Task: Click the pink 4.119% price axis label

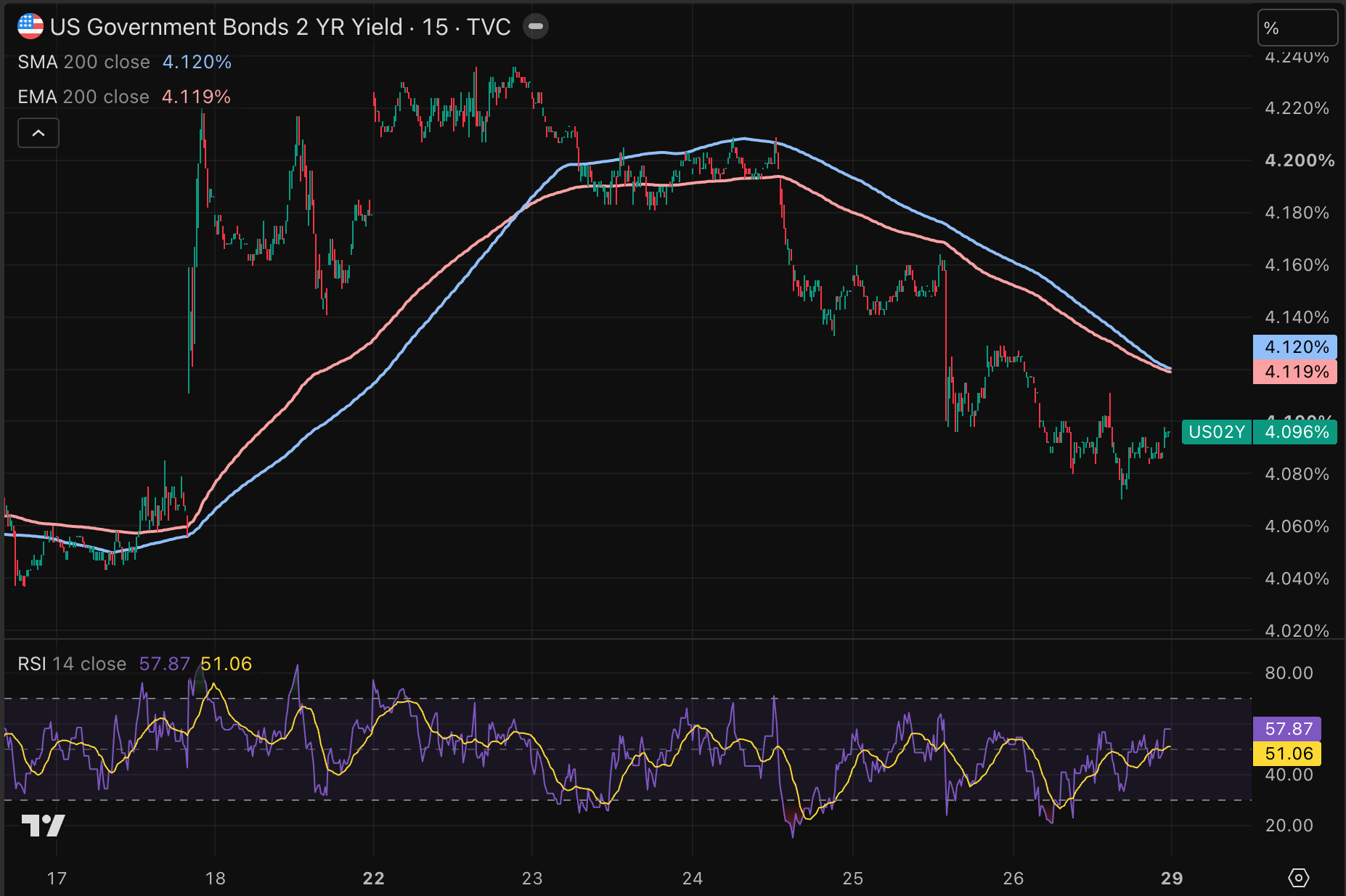Action: pos(1295,372)
